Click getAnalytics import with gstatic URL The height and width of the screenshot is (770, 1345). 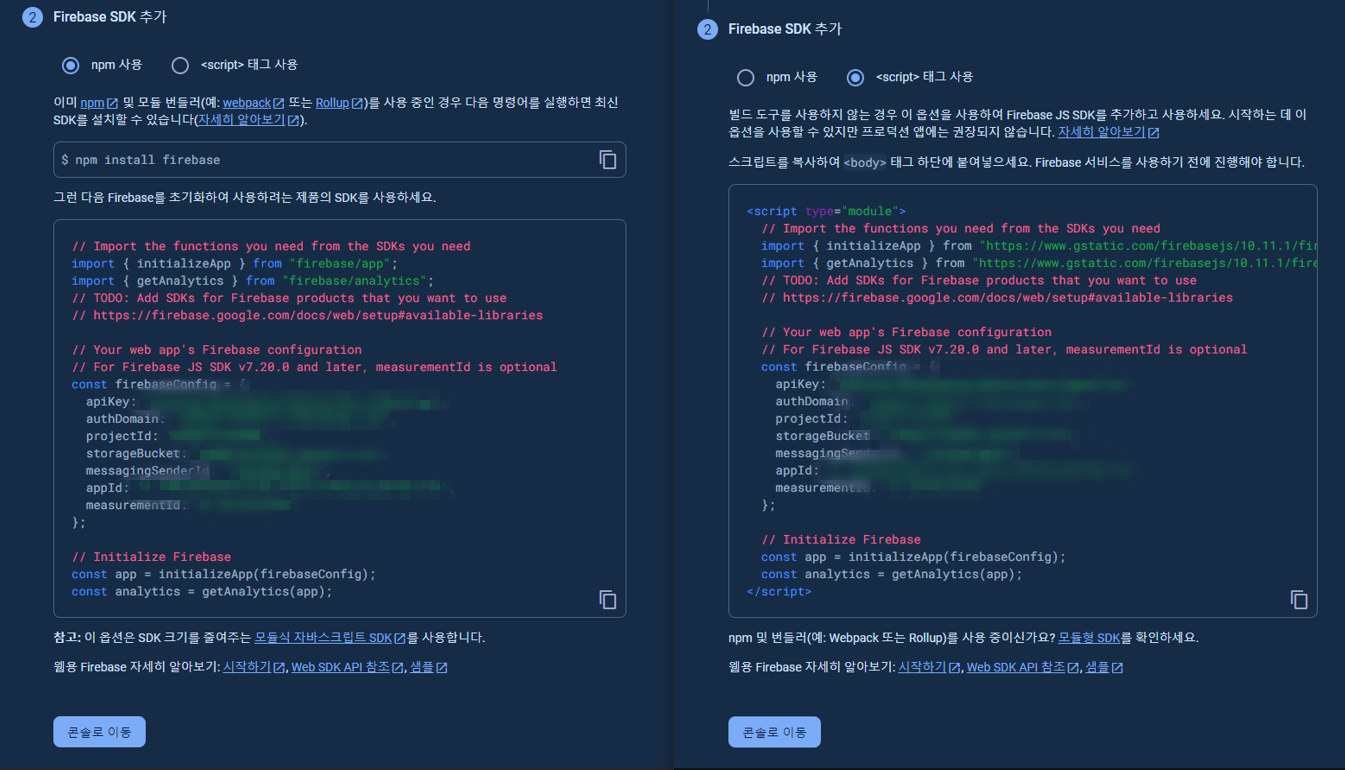(1038, 263)
